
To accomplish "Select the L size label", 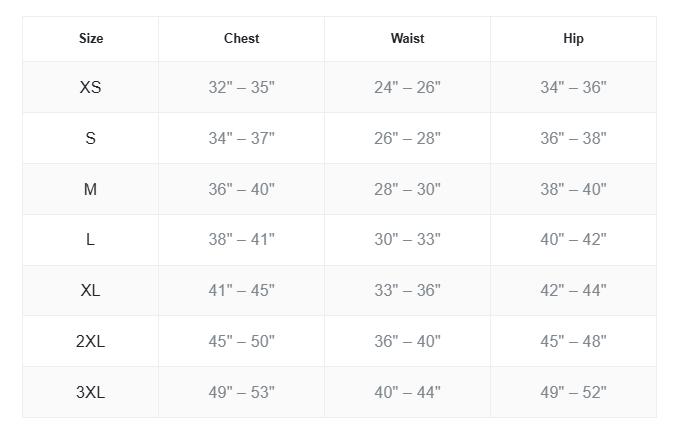I will tap(91, 240).
